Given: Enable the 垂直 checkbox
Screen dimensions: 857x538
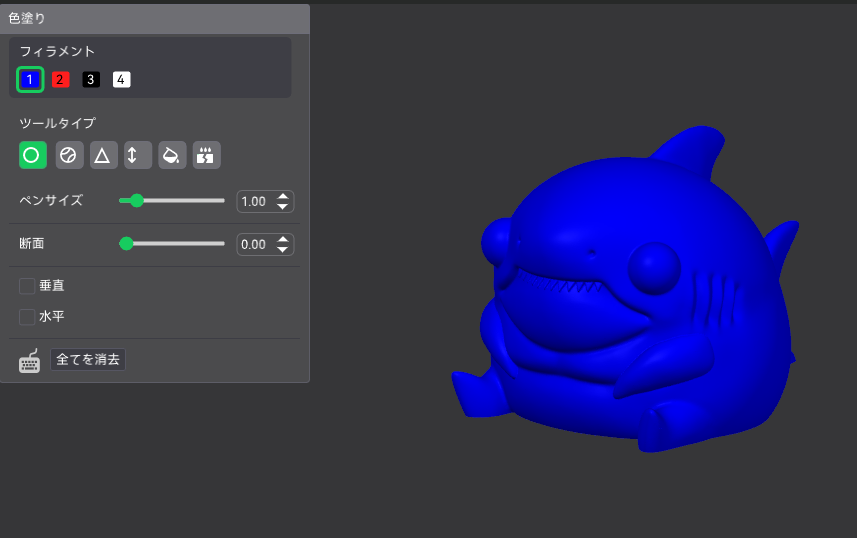Looking at the screenshot, I should pyautogui.click(x=27, y=286).
